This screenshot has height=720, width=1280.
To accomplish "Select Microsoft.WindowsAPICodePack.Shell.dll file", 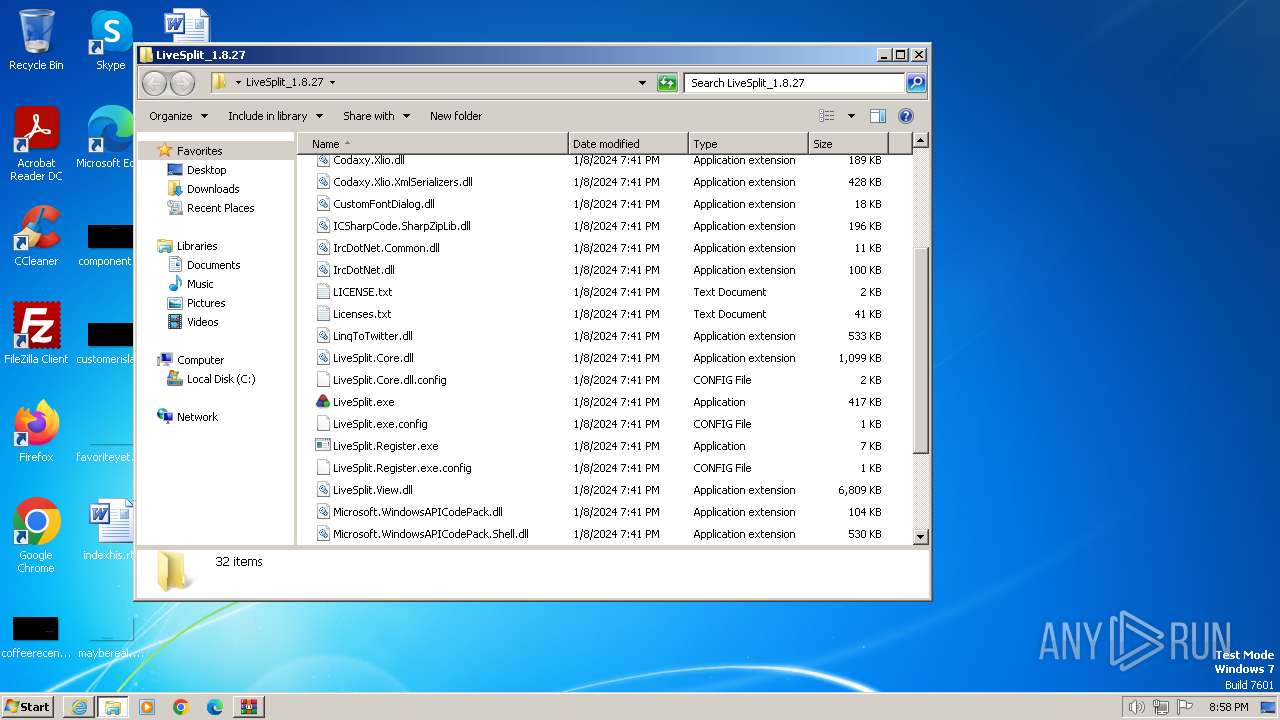I will (430, 534).
